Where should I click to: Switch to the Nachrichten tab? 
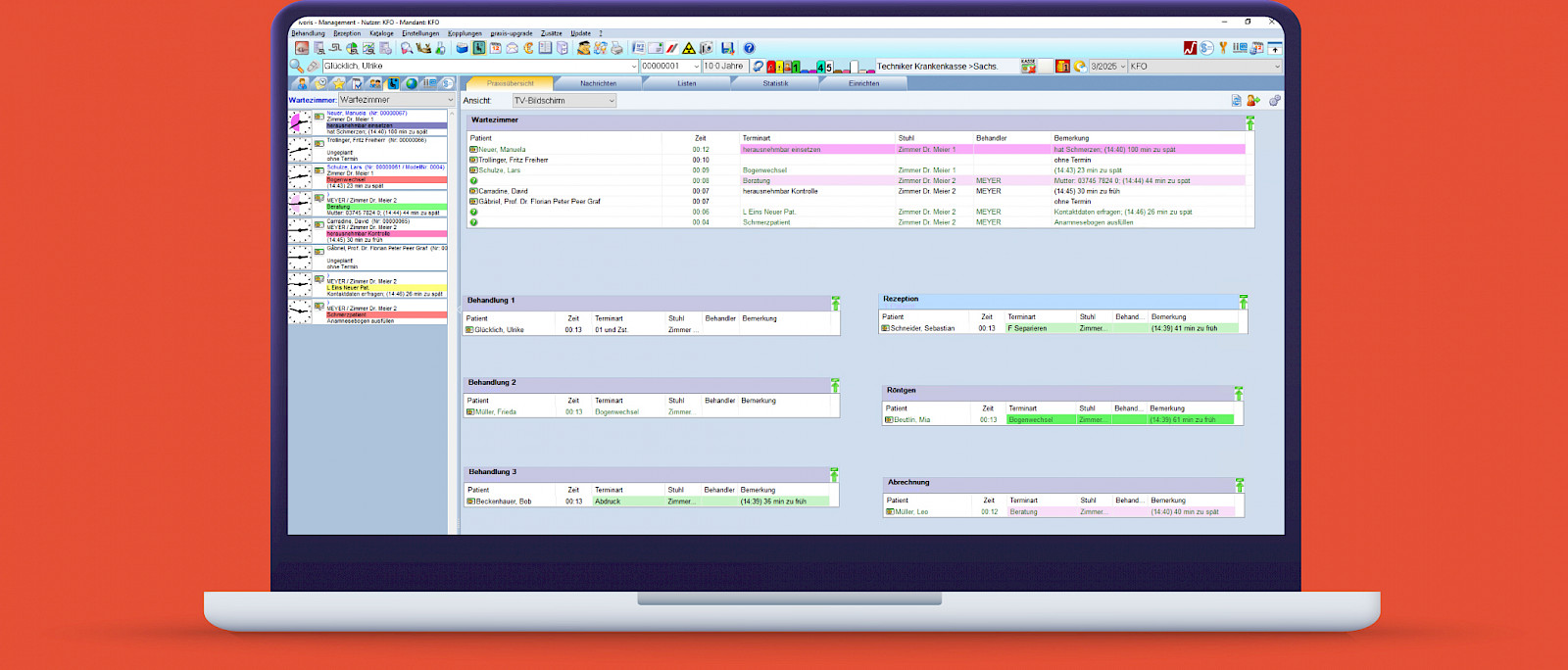click(x=598, y=83)
